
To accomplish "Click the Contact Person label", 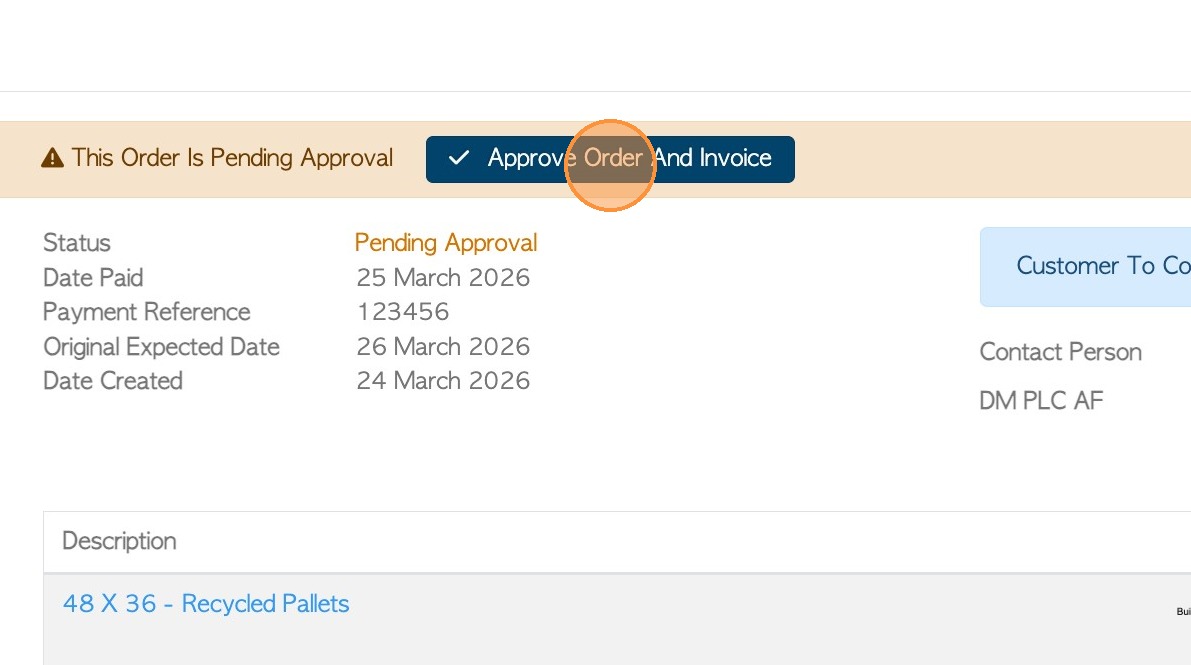I will 1060,352.
